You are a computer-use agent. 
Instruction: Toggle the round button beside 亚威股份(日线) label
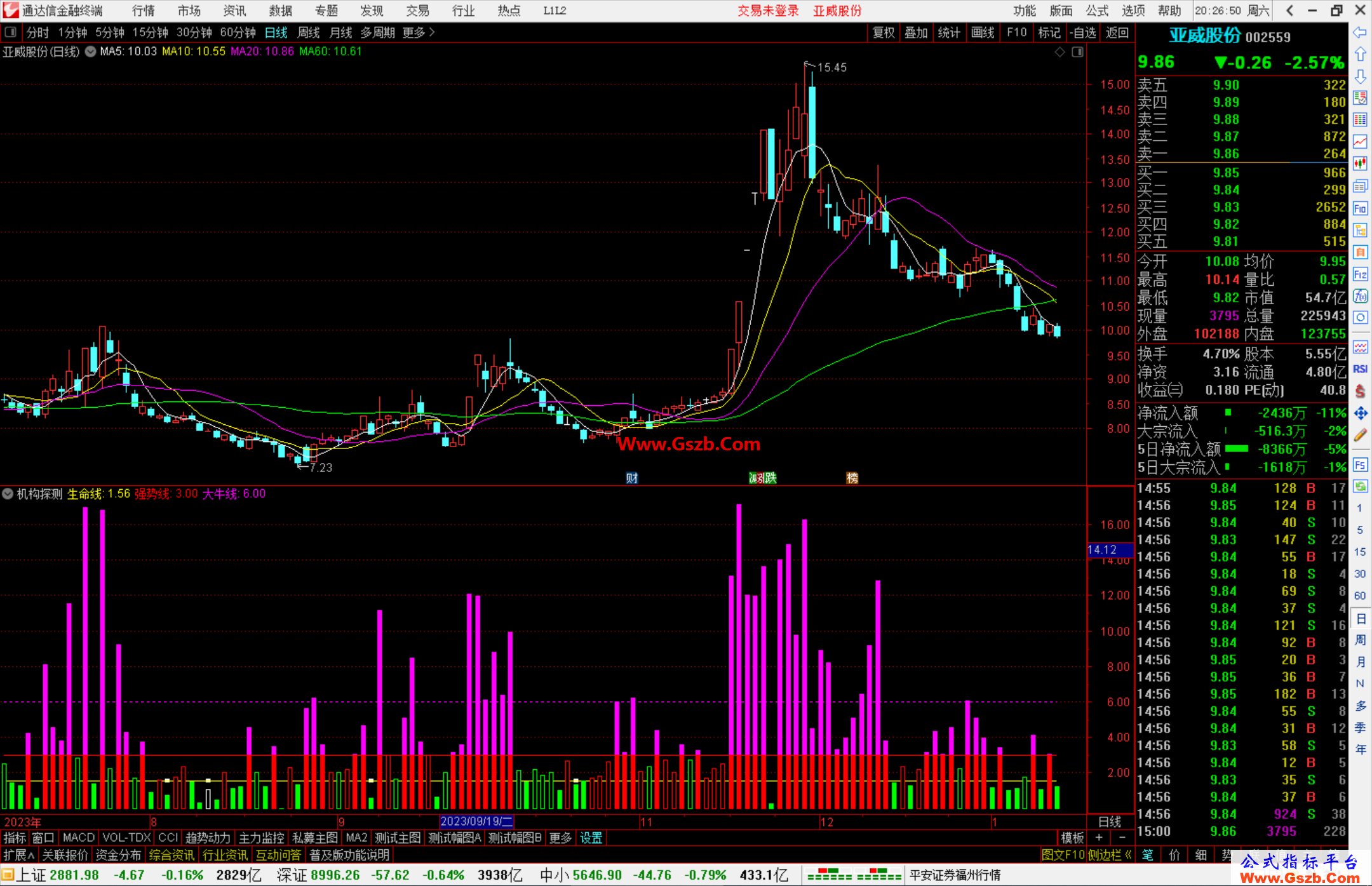(90, 51)
